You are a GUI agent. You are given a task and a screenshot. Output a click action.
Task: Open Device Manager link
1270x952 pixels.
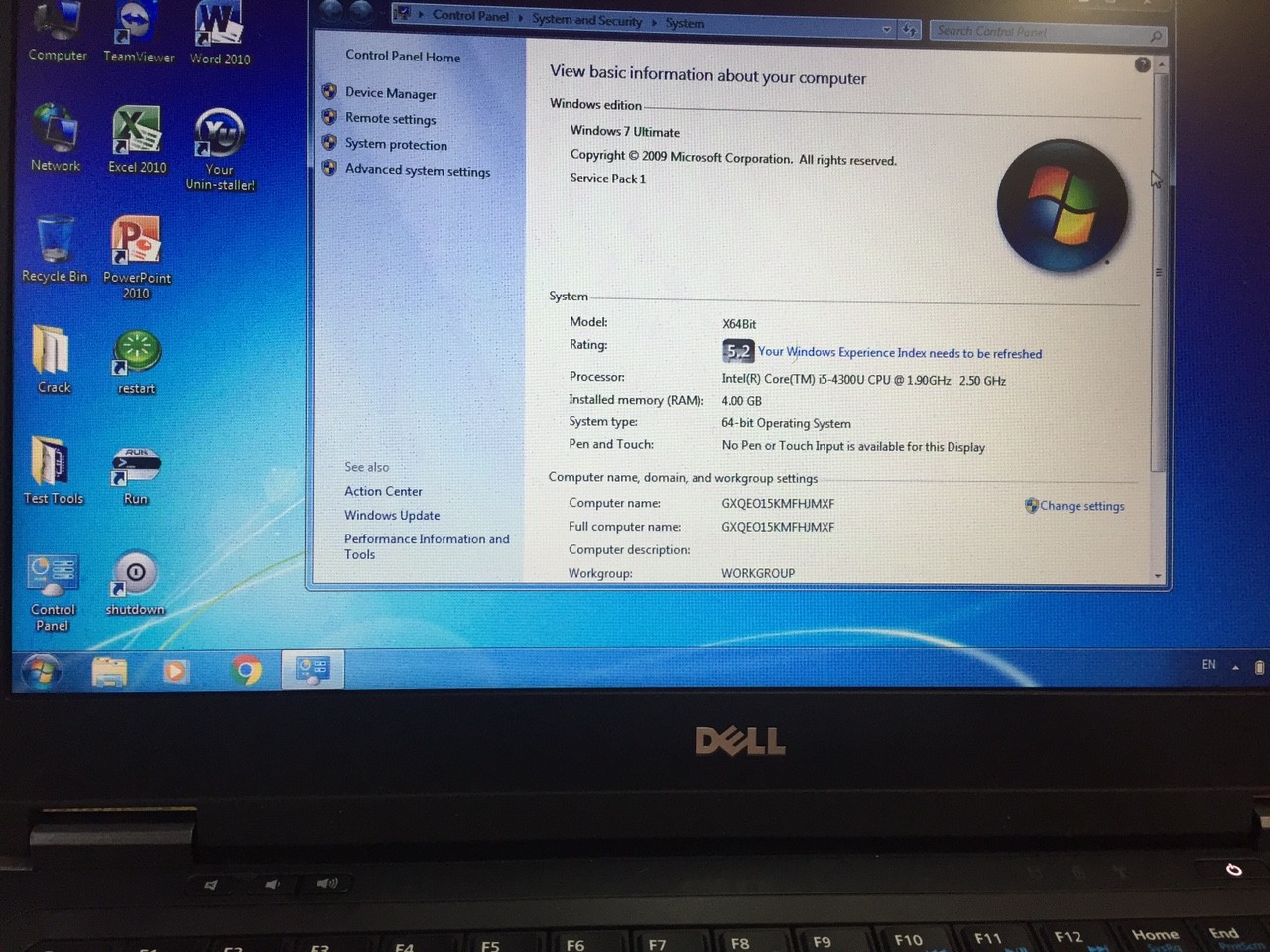[x=390, y=93]
